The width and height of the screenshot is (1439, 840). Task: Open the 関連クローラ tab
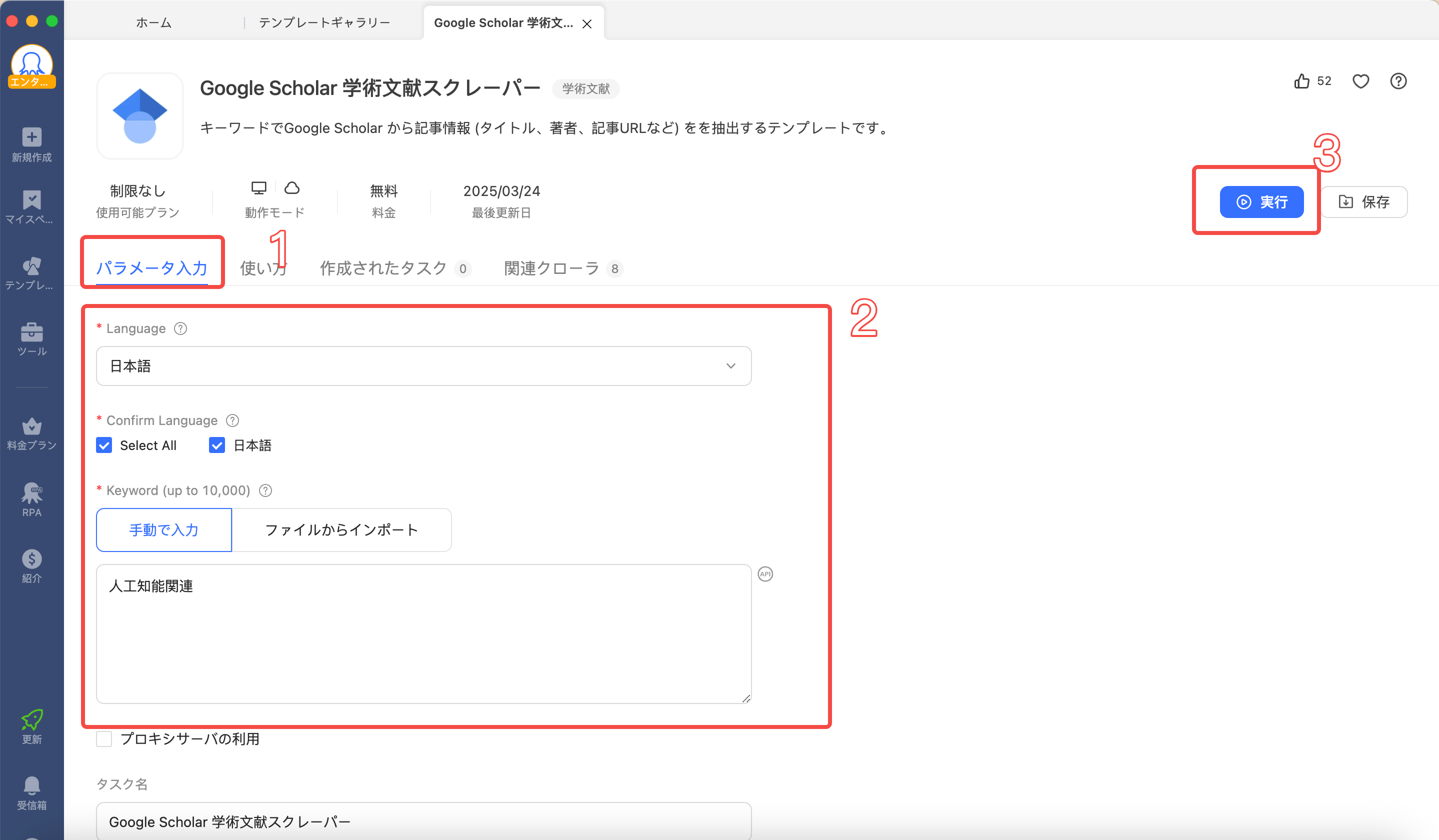[551, 268]
